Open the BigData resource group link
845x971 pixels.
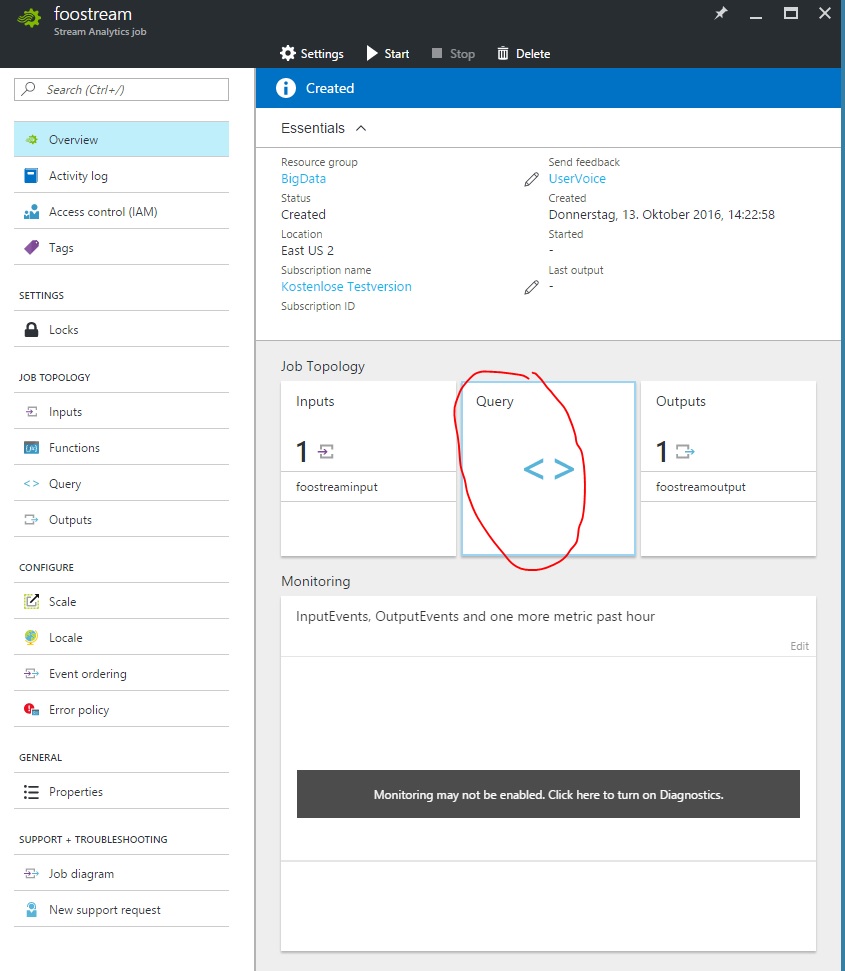click(303, 179)
